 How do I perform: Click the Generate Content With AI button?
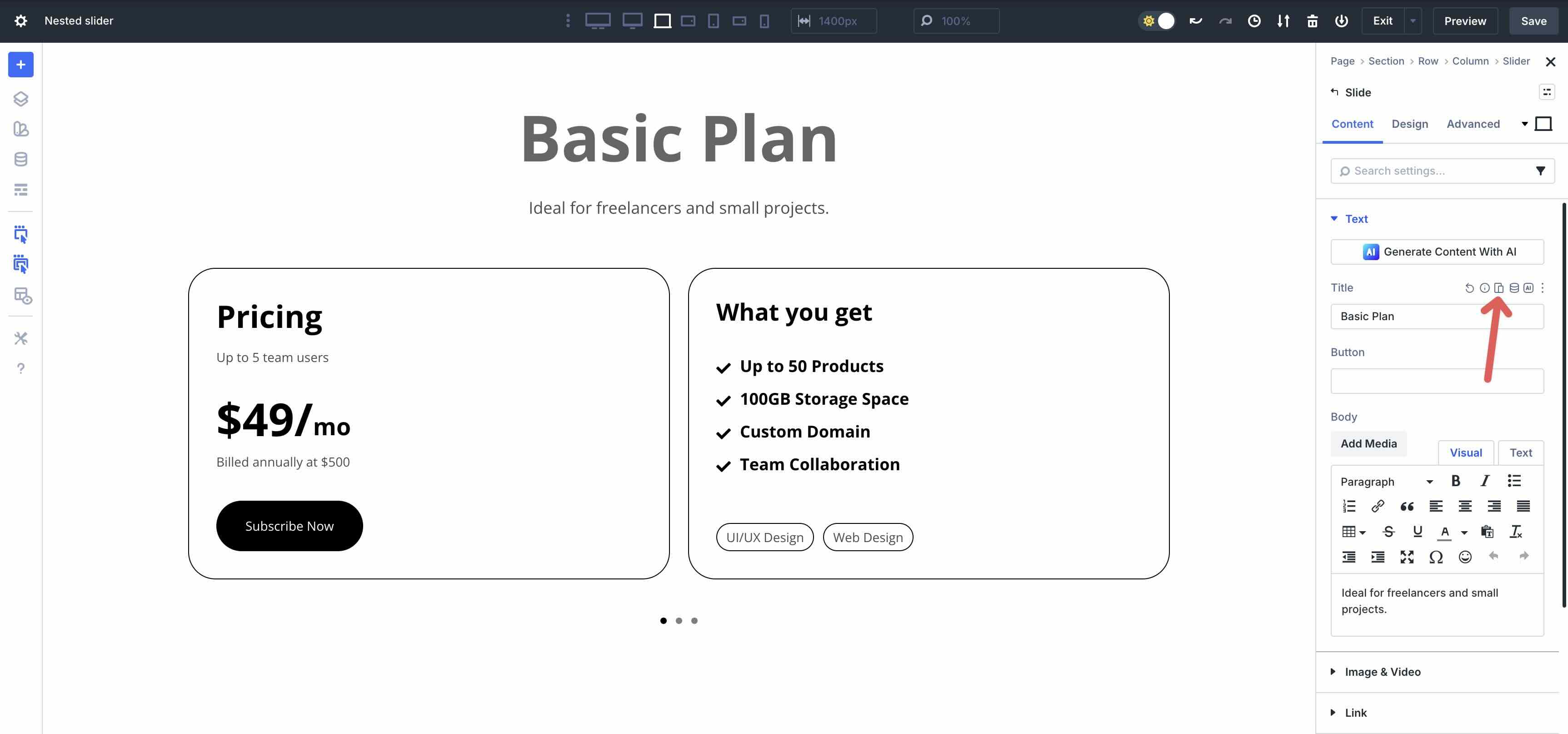1437,251
